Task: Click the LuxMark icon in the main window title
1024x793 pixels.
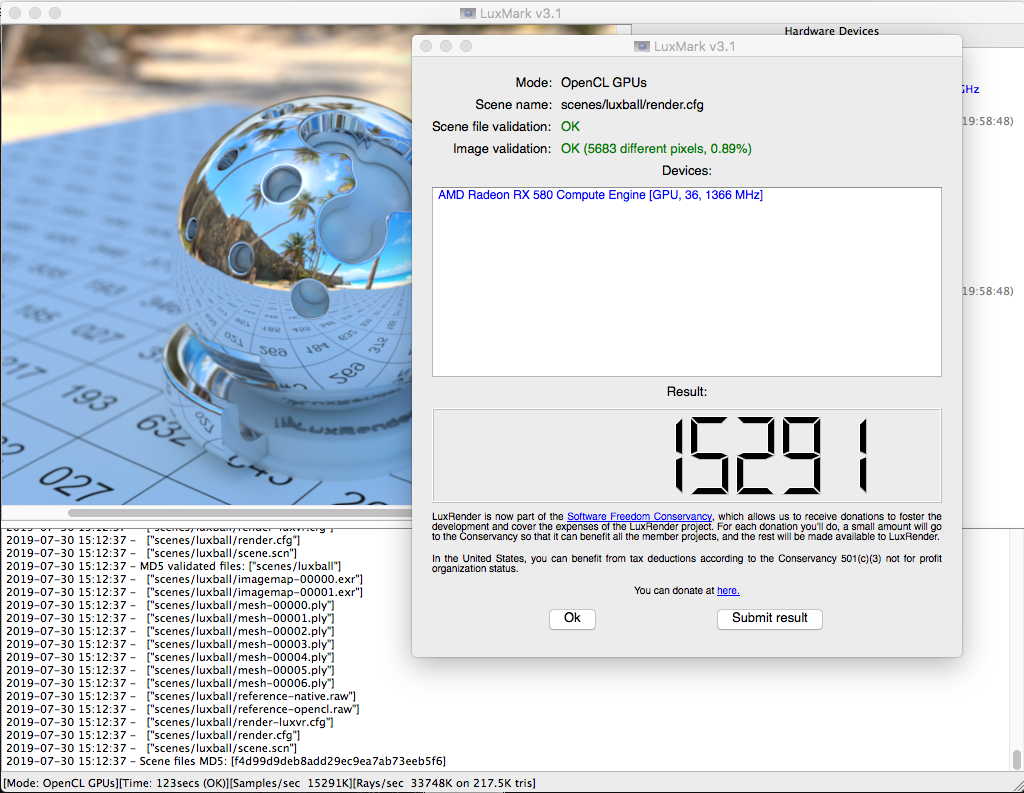Action: (468, 13)
